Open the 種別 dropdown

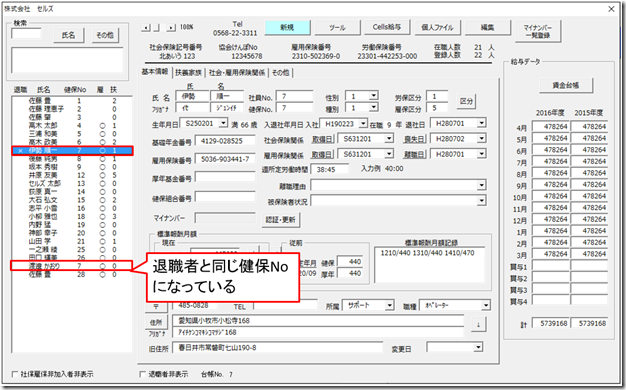click(374, 107)
